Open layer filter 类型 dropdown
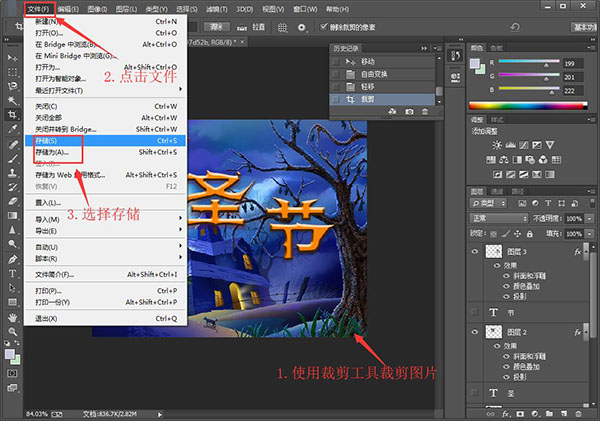This screenshot has height=421, width=600. [x=488, y=203]
